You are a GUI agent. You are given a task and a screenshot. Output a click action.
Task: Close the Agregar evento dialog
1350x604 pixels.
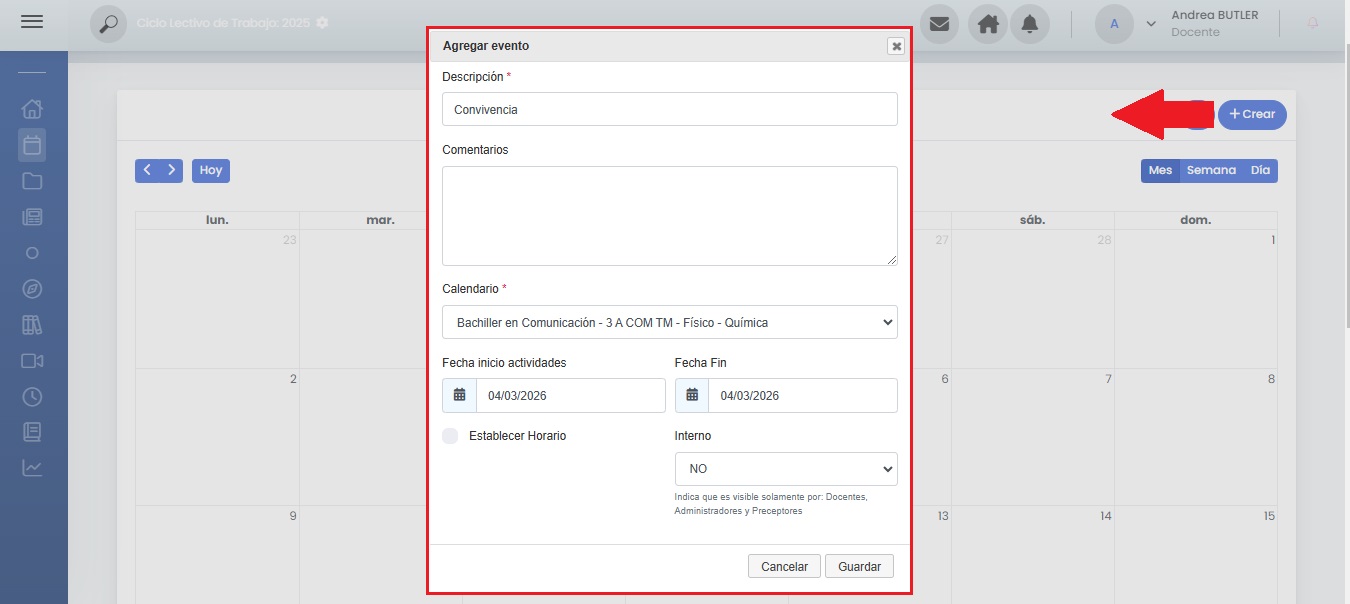[896, 46]
